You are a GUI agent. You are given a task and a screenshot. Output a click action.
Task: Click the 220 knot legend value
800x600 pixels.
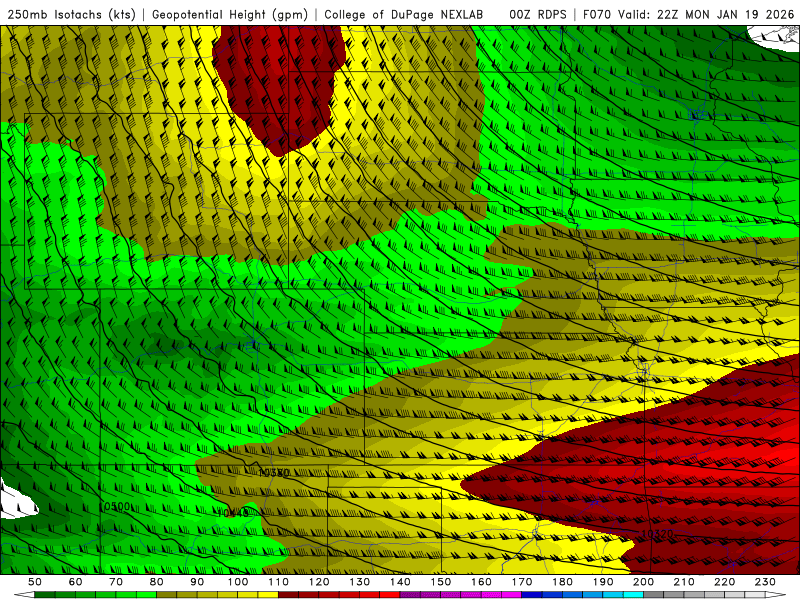725,582
